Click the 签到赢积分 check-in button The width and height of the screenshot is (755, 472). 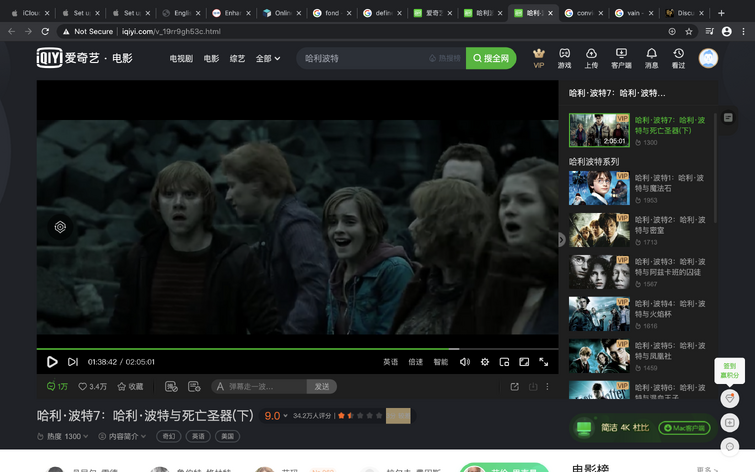729,370
